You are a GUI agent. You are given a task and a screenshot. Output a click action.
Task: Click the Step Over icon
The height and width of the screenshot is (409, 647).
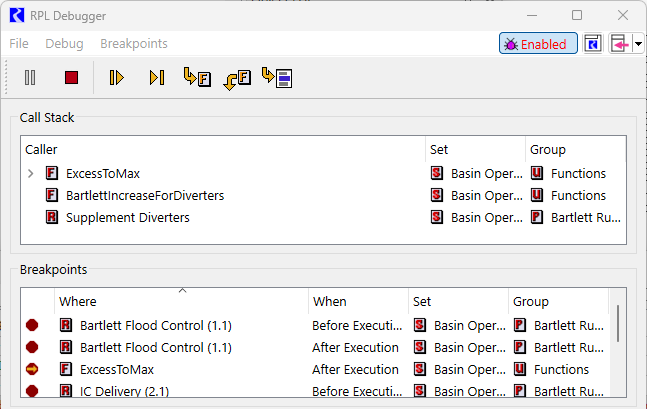157,77
